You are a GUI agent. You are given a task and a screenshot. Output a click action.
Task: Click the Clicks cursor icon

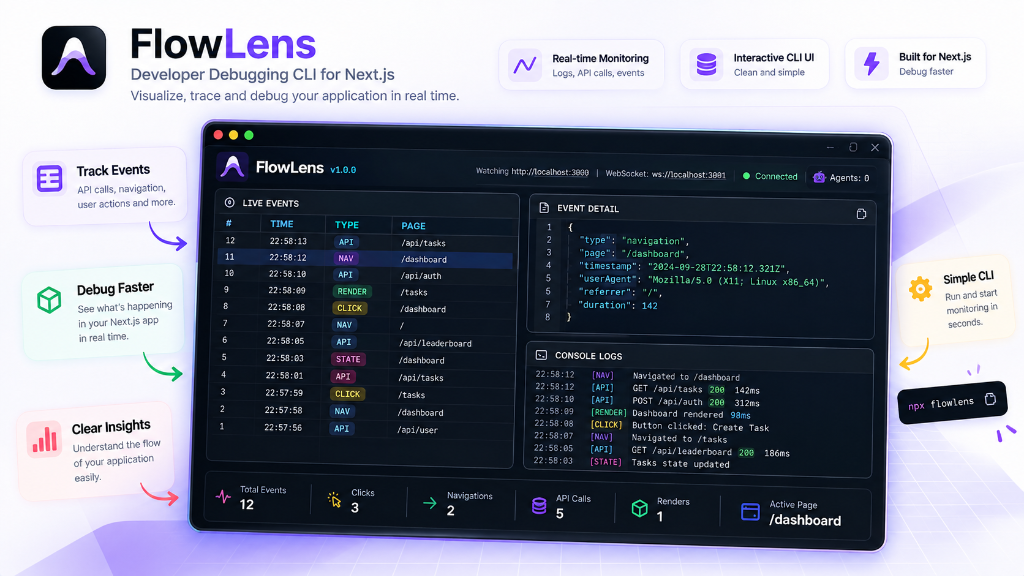(x=334, y=500)
